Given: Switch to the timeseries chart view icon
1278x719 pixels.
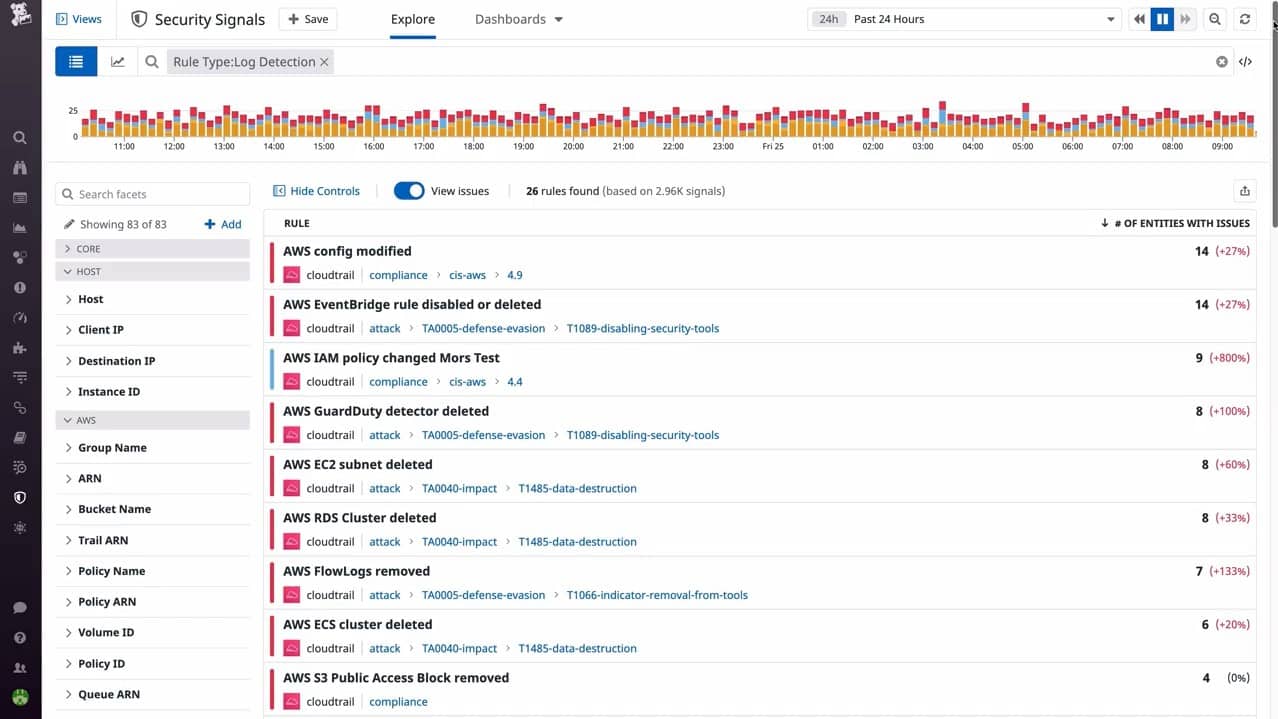Looking at the screenshot, I should (x=118, y=62).
